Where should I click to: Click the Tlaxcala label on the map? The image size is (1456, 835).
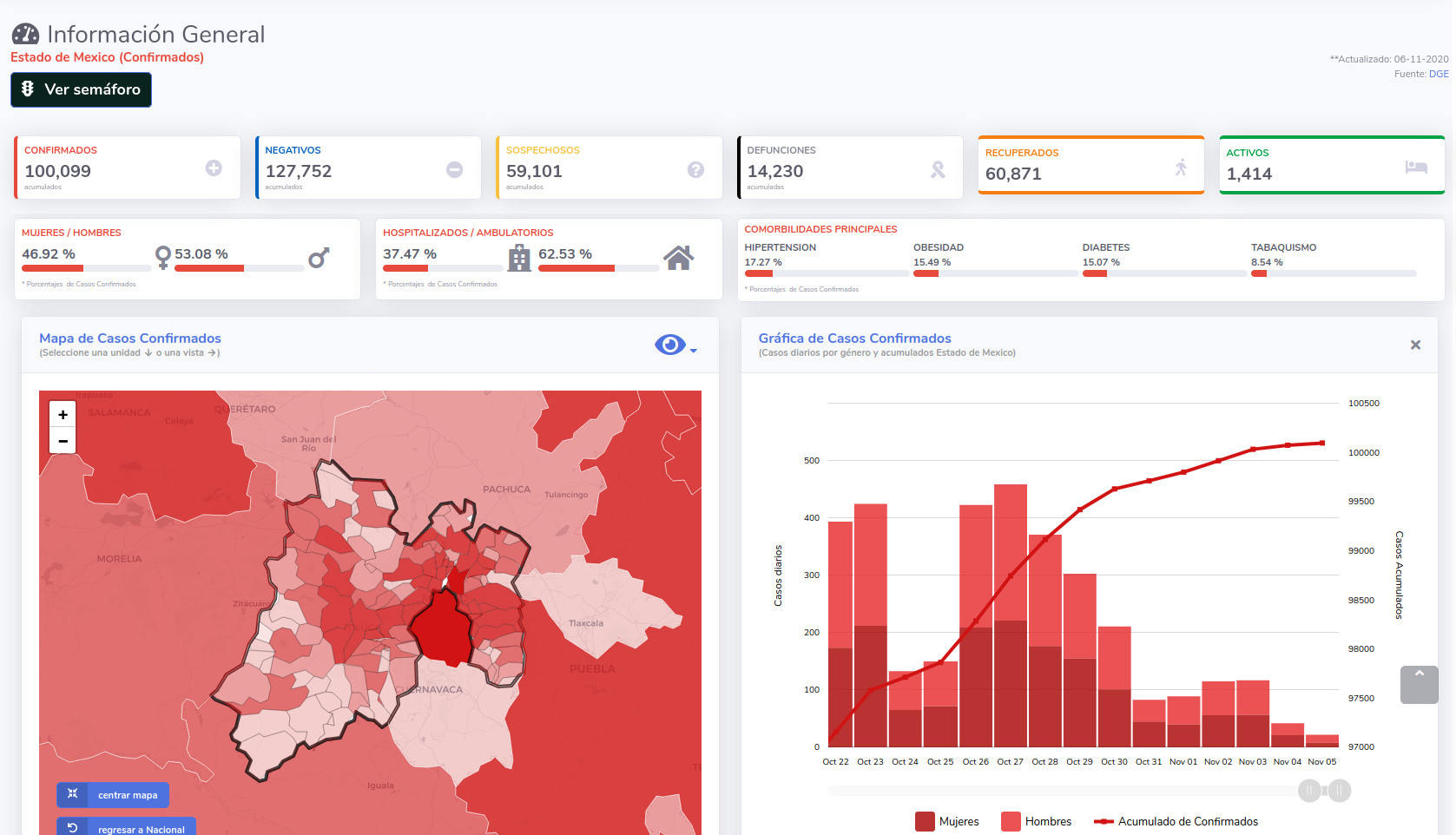(x=586, y=623)
